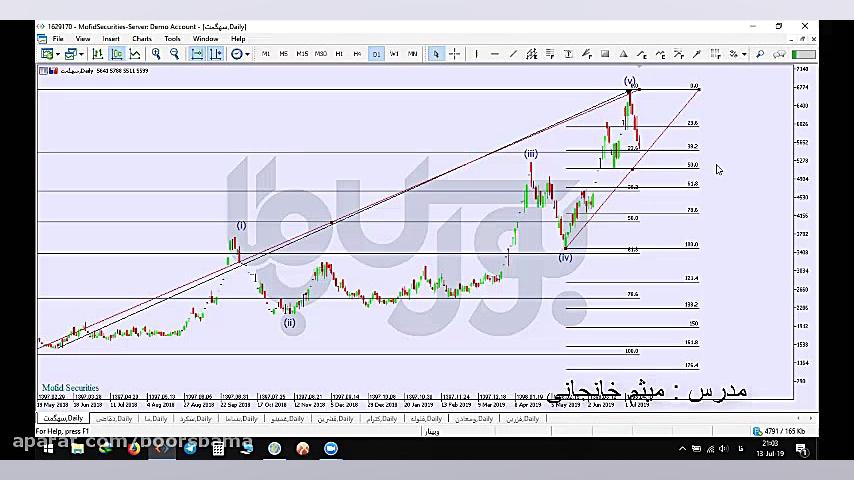Select the M30 timeframe
The image size is (854, 480).
[321, 54]
